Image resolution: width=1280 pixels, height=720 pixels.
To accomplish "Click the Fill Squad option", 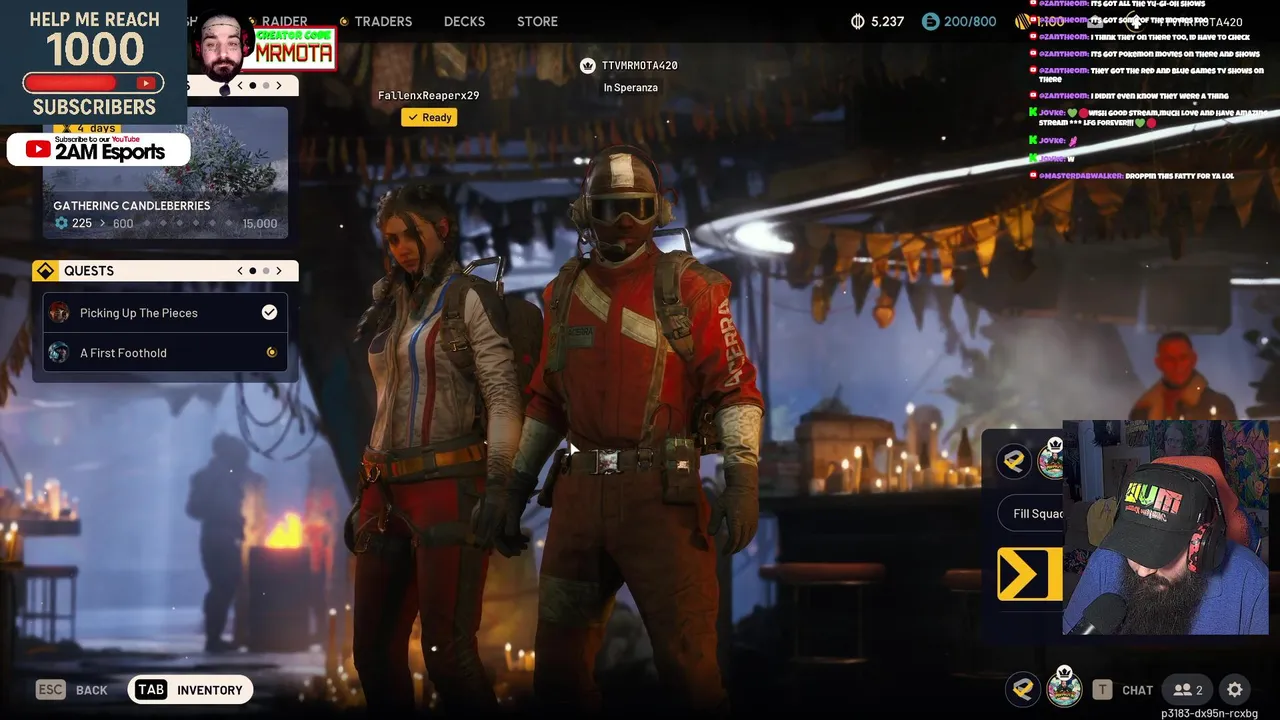I will [x=1032, y=514].
